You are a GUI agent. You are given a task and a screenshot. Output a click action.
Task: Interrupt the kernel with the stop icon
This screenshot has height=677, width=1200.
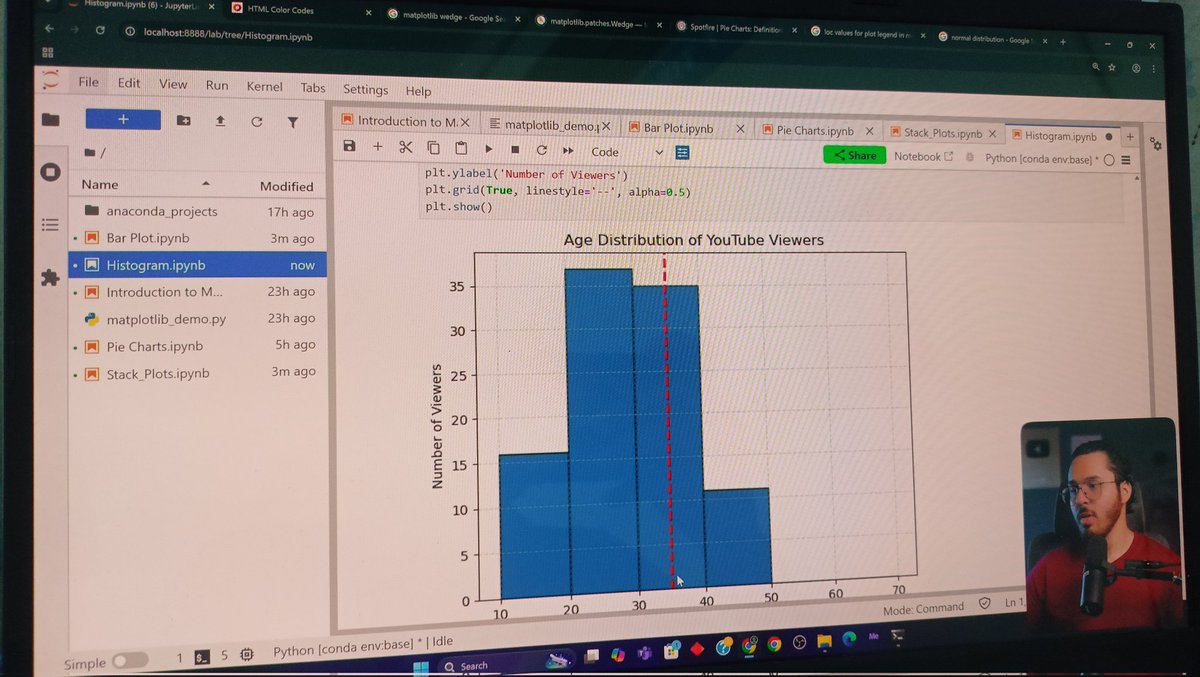[x=515, y=150]
